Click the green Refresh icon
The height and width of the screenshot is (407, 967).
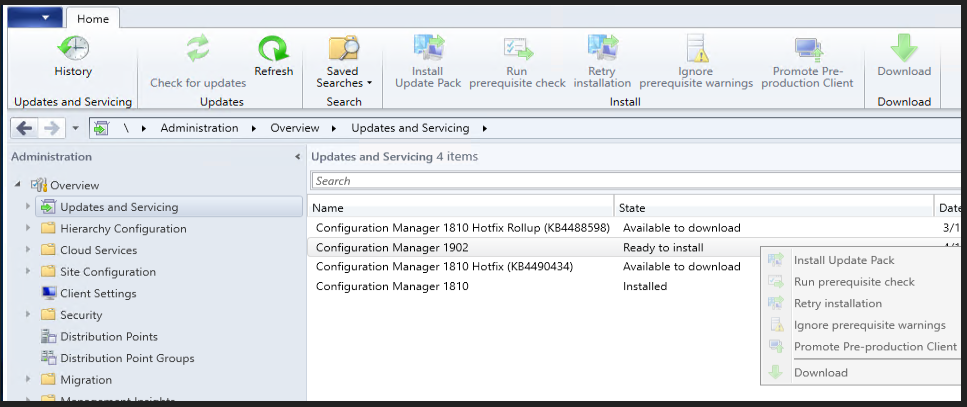pyautogui.click(x=273, y=49)
